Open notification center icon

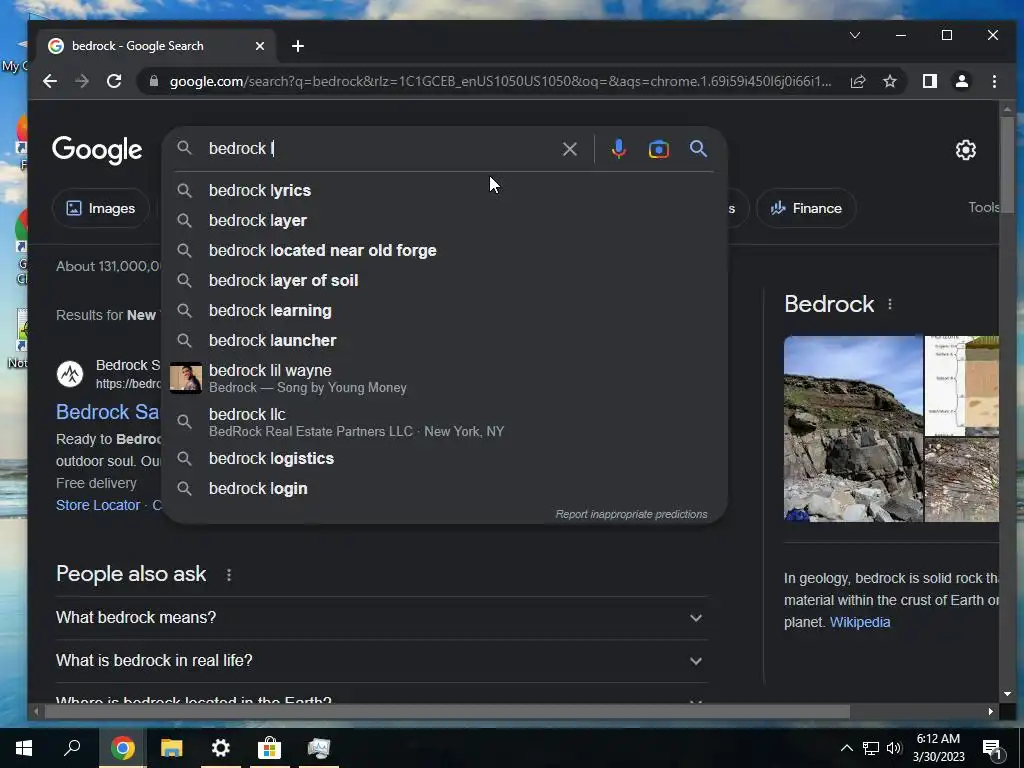pos(993,748)
